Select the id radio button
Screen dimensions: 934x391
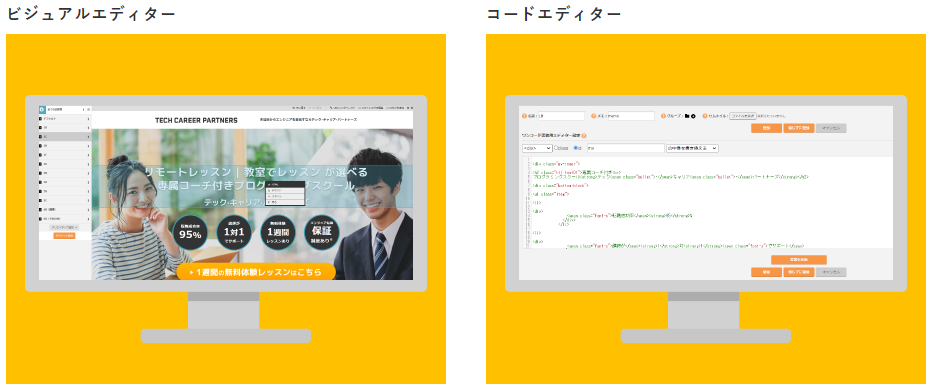tap(575, 148)
